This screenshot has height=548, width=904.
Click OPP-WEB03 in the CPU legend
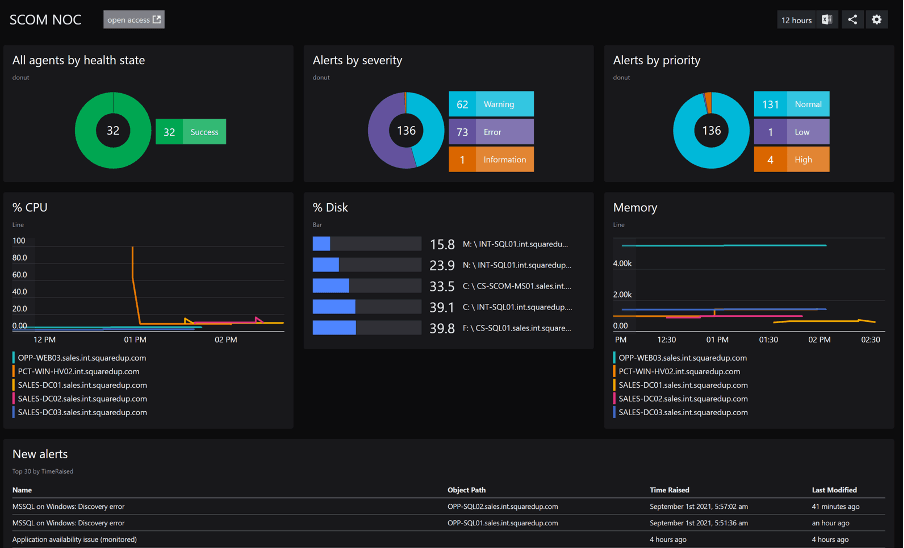tap(82, 357)
